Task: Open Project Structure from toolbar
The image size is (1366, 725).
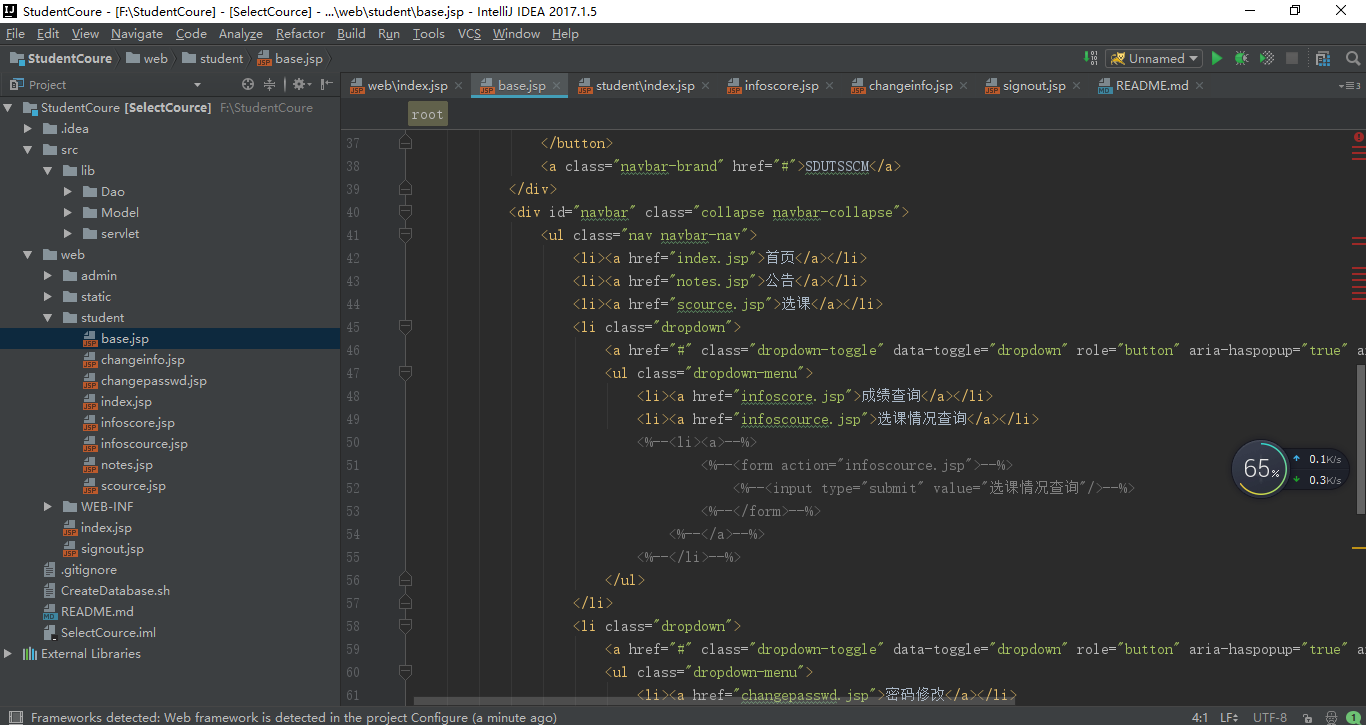Action: point(1323,58)
